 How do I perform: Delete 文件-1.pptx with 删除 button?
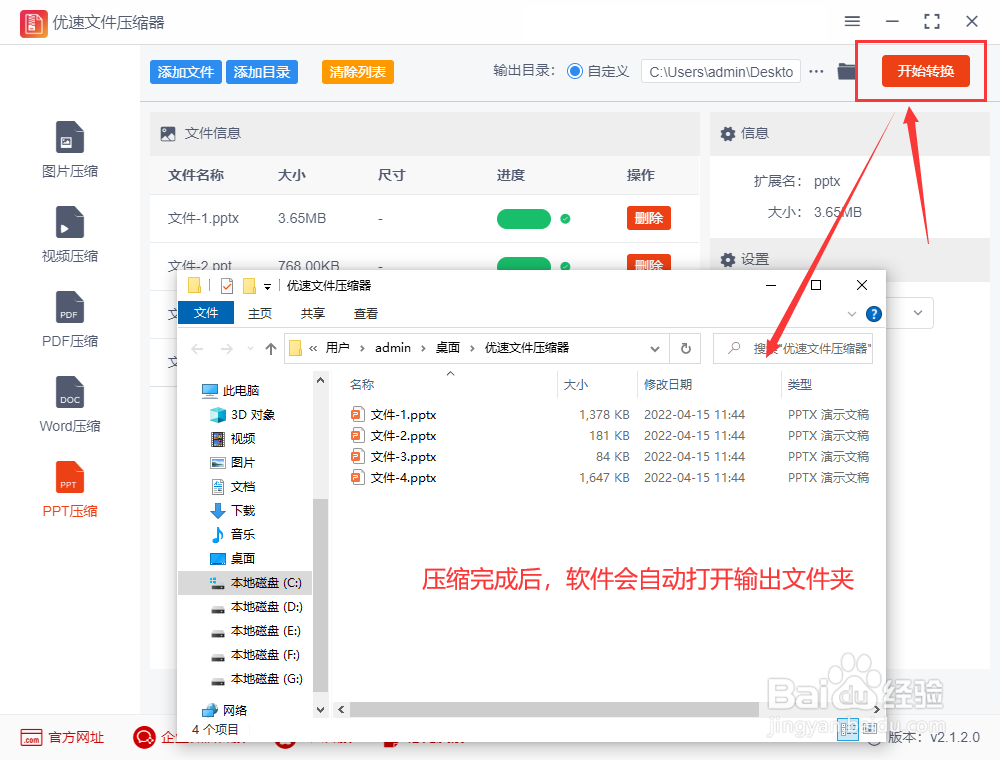(x=649, y=218)
